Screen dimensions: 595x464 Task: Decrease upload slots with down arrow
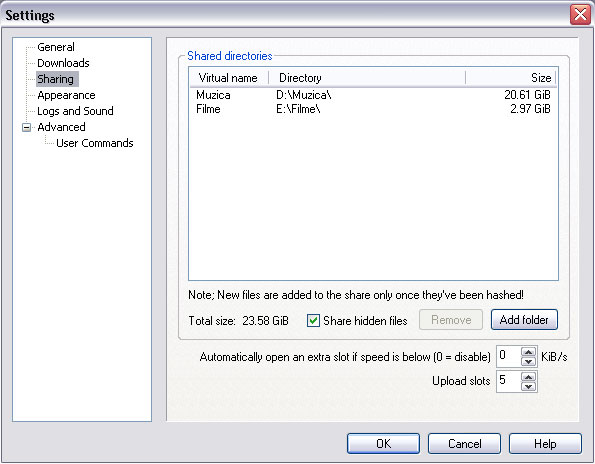(529, 386)
